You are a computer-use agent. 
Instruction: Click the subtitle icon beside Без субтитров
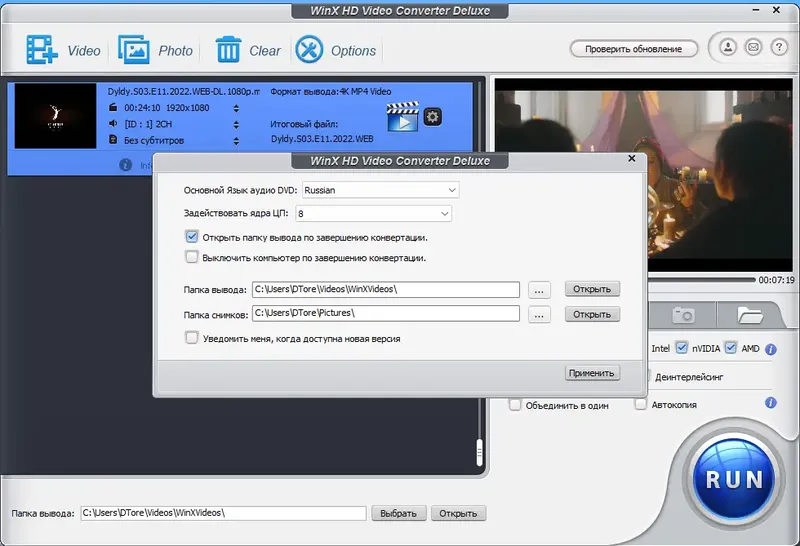point(113,139)
